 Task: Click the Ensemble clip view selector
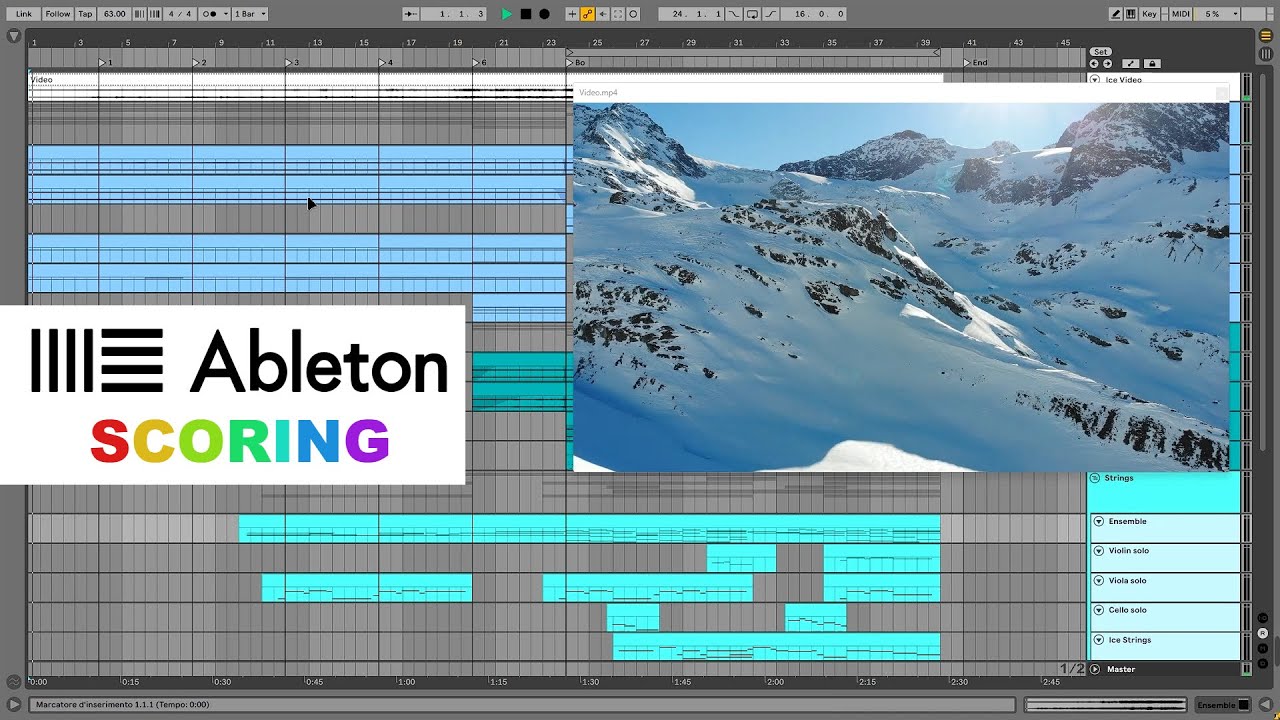click(x=1223, y=705)
